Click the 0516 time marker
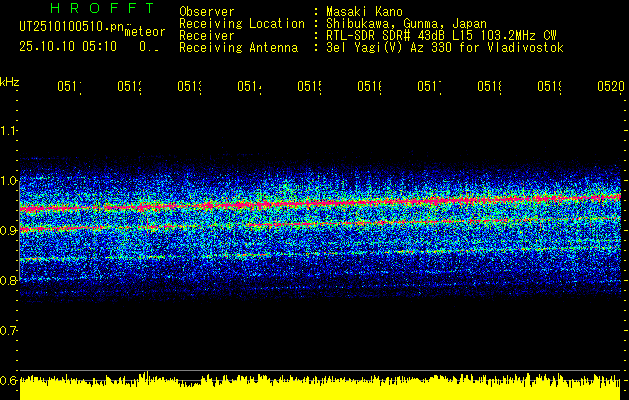The image size is (629, 400). (370, 87)
